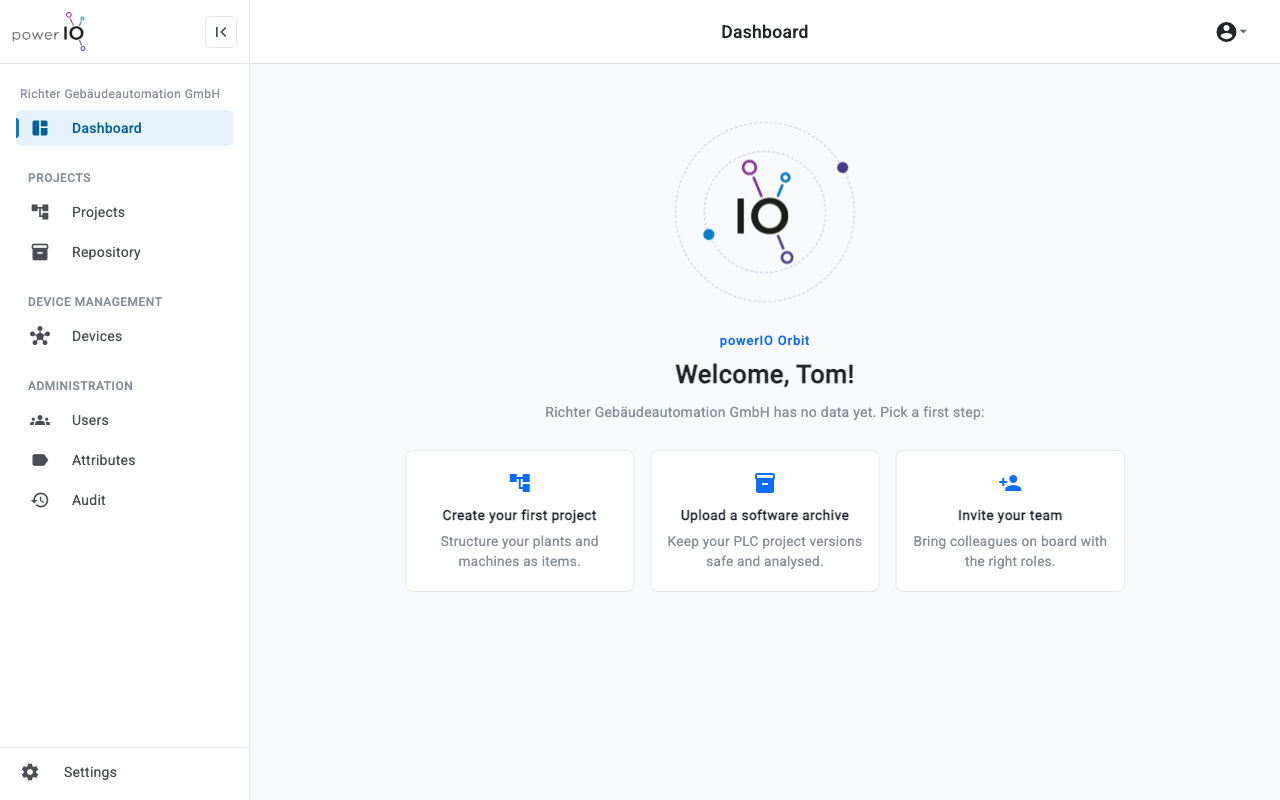Click 'Structure your plants and machines' description
This screenshot has height=800, width=1280.
tap(520, 551)
